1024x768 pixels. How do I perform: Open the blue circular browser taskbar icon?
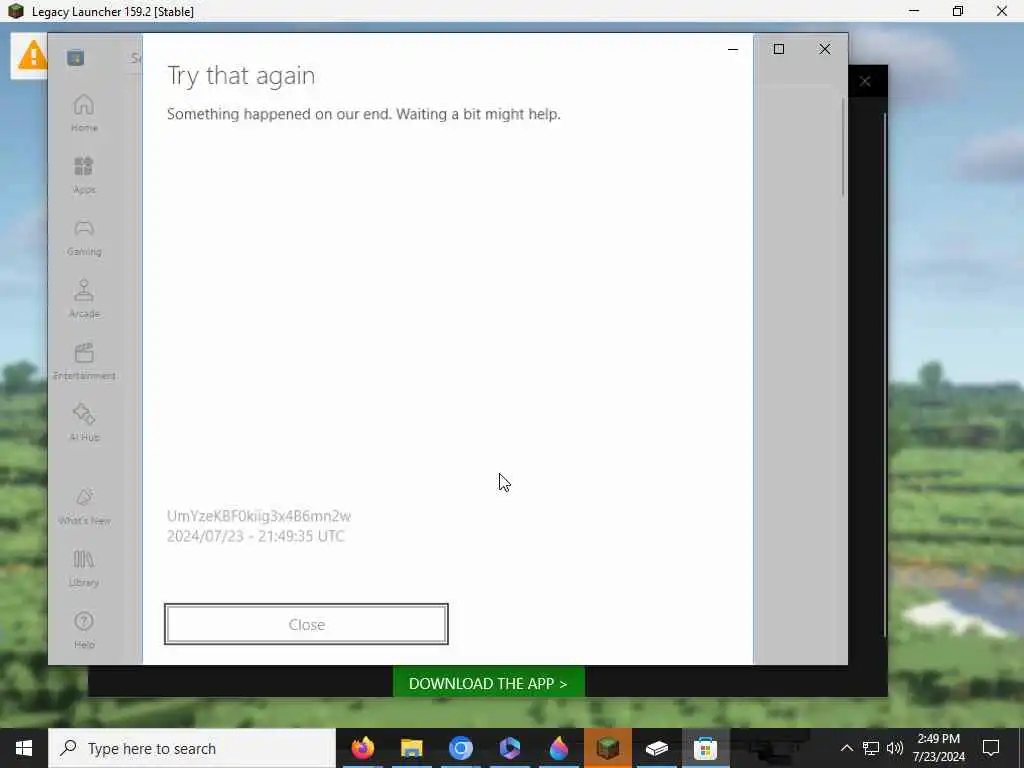(x=460, y=748)
